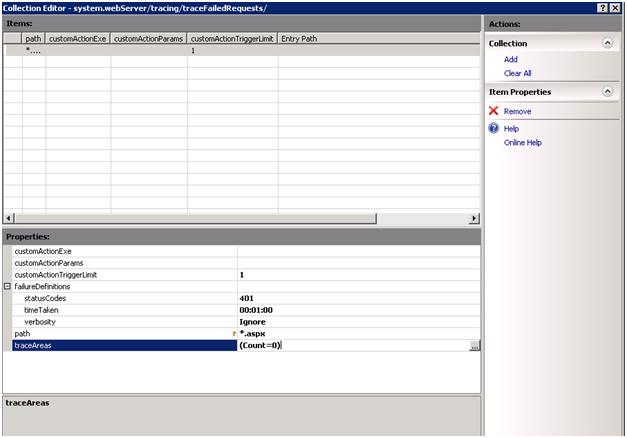The image size is (627, 438).
Task: Click the Clear All link
Action: coord(517,73)
